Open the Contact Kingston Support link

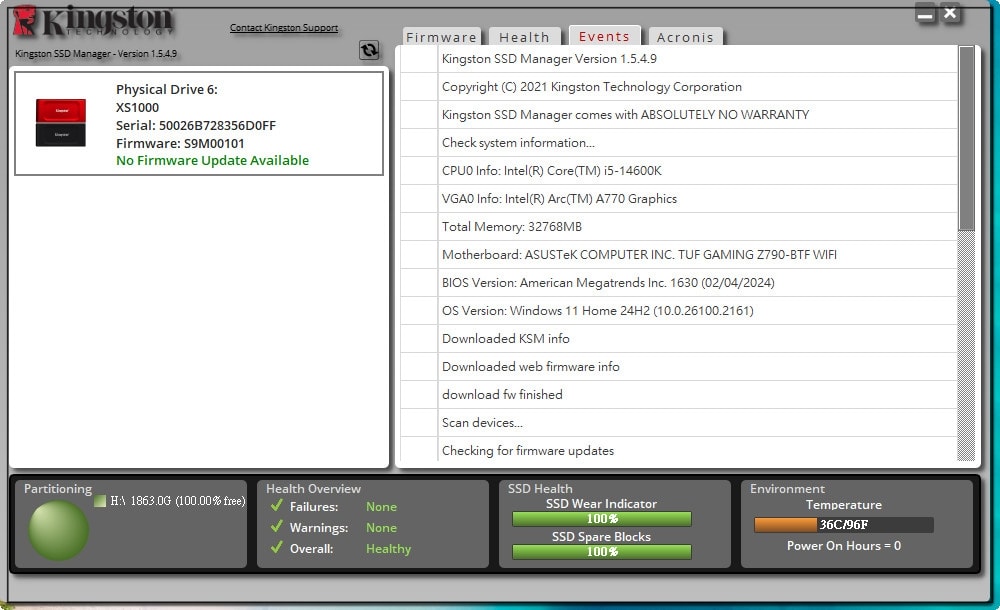284,27
